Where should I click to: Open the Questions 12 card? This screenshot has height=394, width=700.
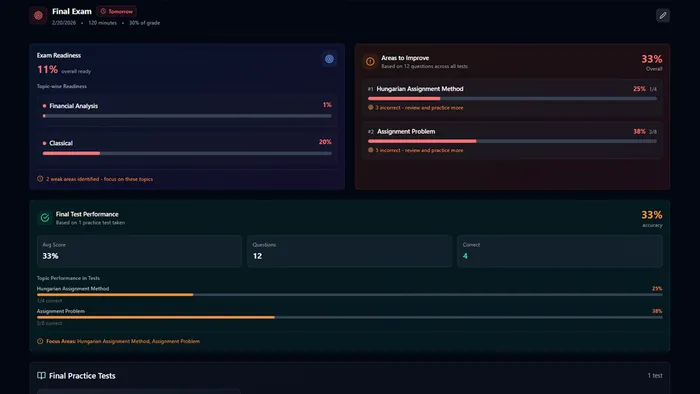click(350, 251)
